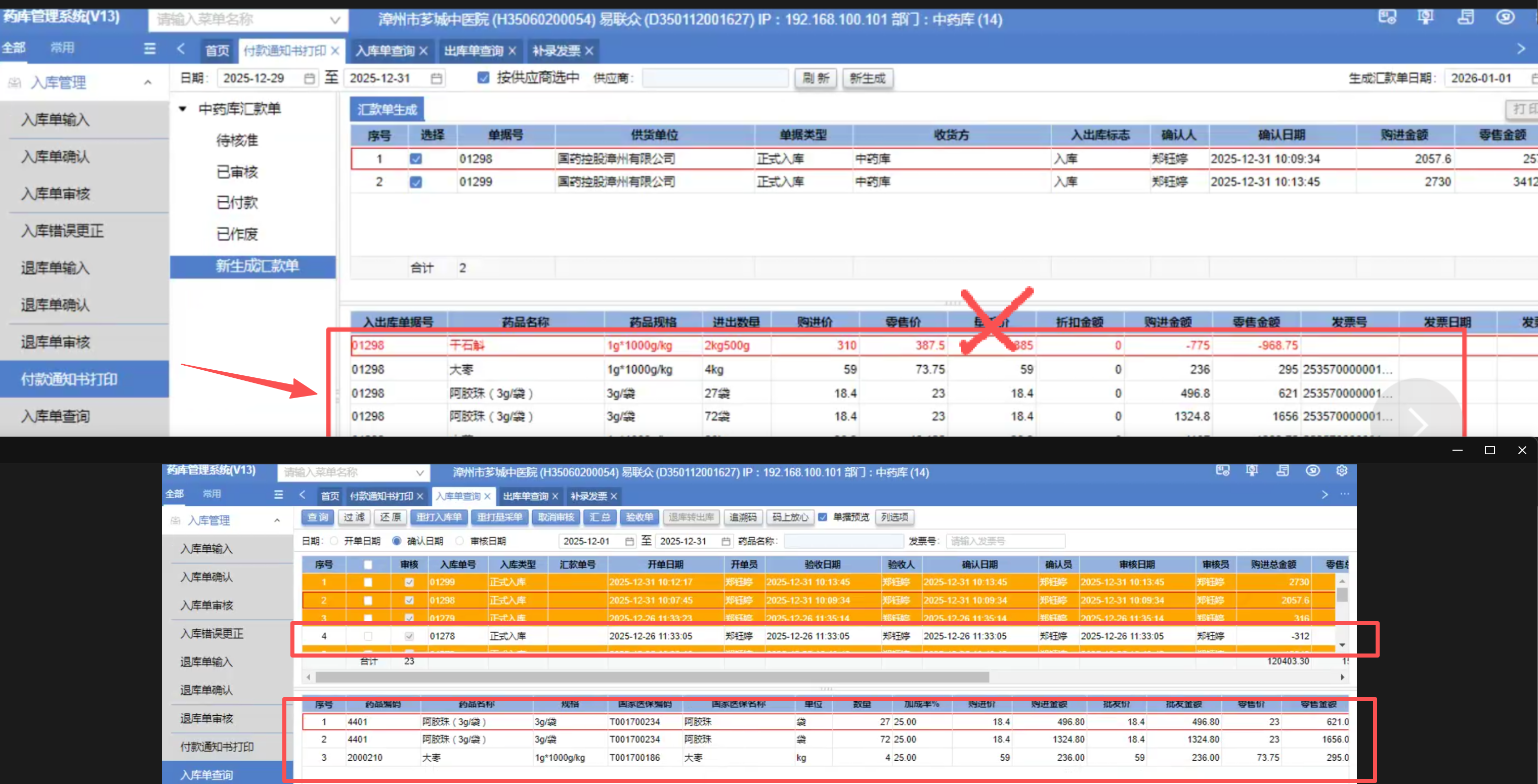Click the 刷新 button
The image size is (1538, 784).
815,78
